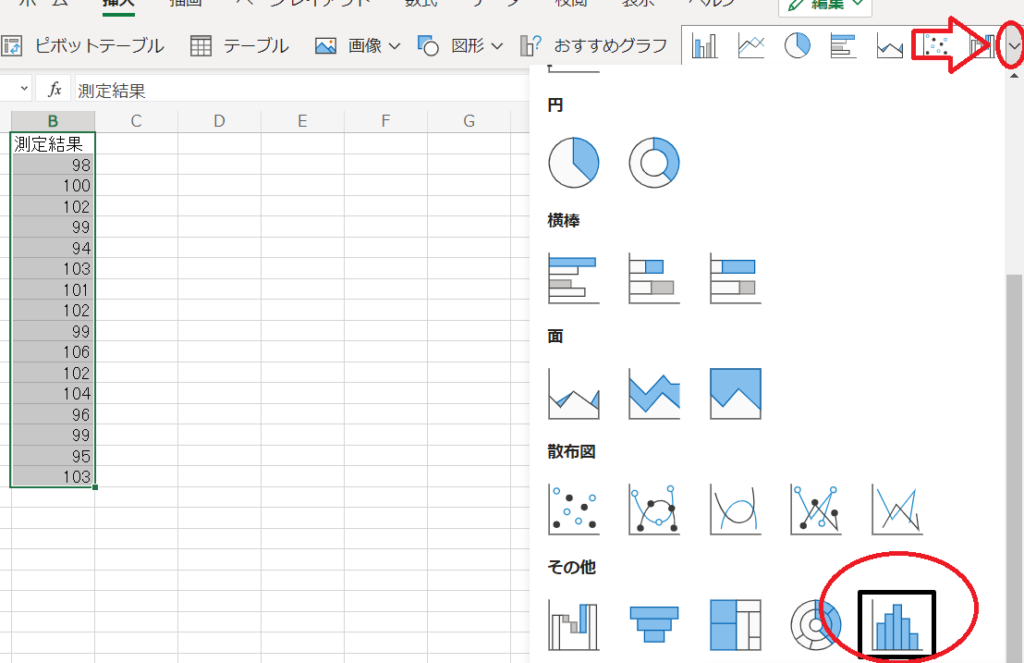Screen dimensions: 1024x663
Task: Select the histogram chart in その他 section
Action: [x=896, y=625]
